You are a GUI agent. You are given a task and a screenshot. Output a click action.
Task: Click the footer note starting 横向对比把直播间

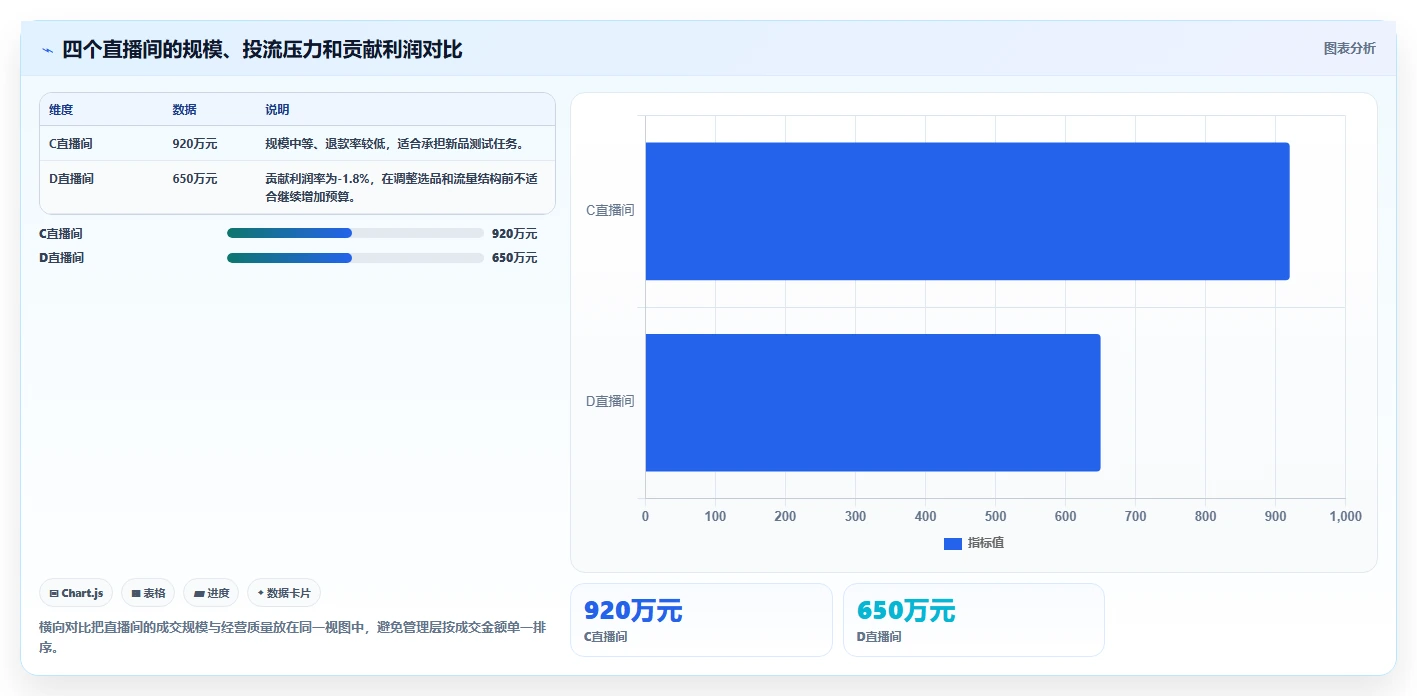pyautogui.click(x=293, y=637)
